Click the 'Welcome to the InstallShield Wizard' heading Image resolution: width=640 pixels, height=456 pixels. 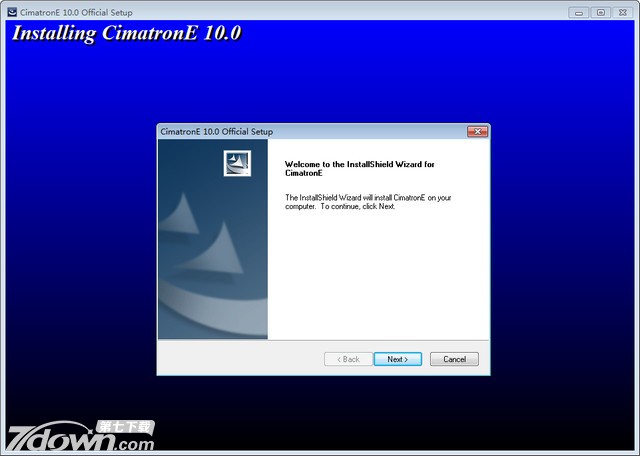pos(359,169)
